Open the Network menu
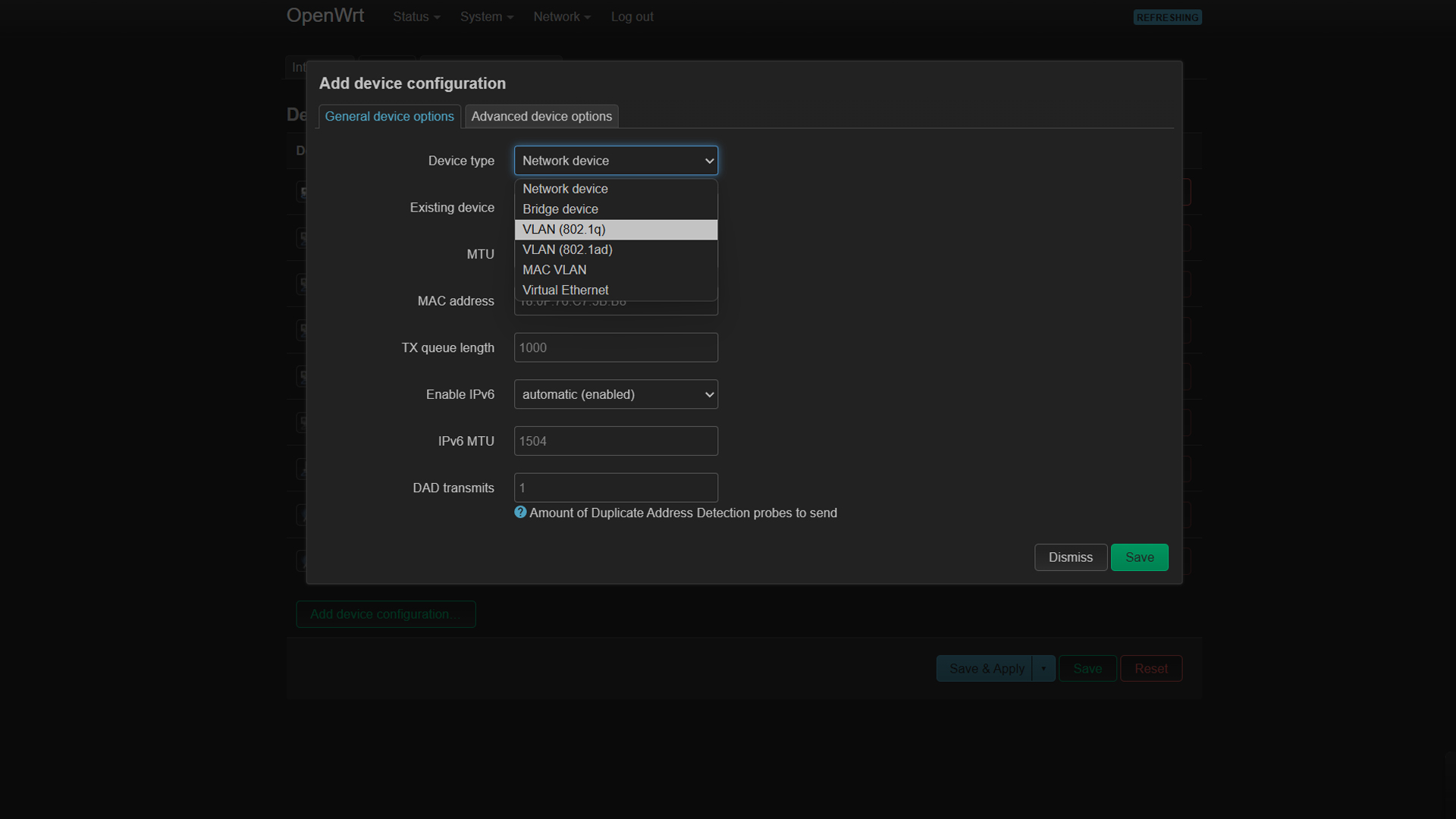This screenshot has height=819, width=1456. pos(562,17)
